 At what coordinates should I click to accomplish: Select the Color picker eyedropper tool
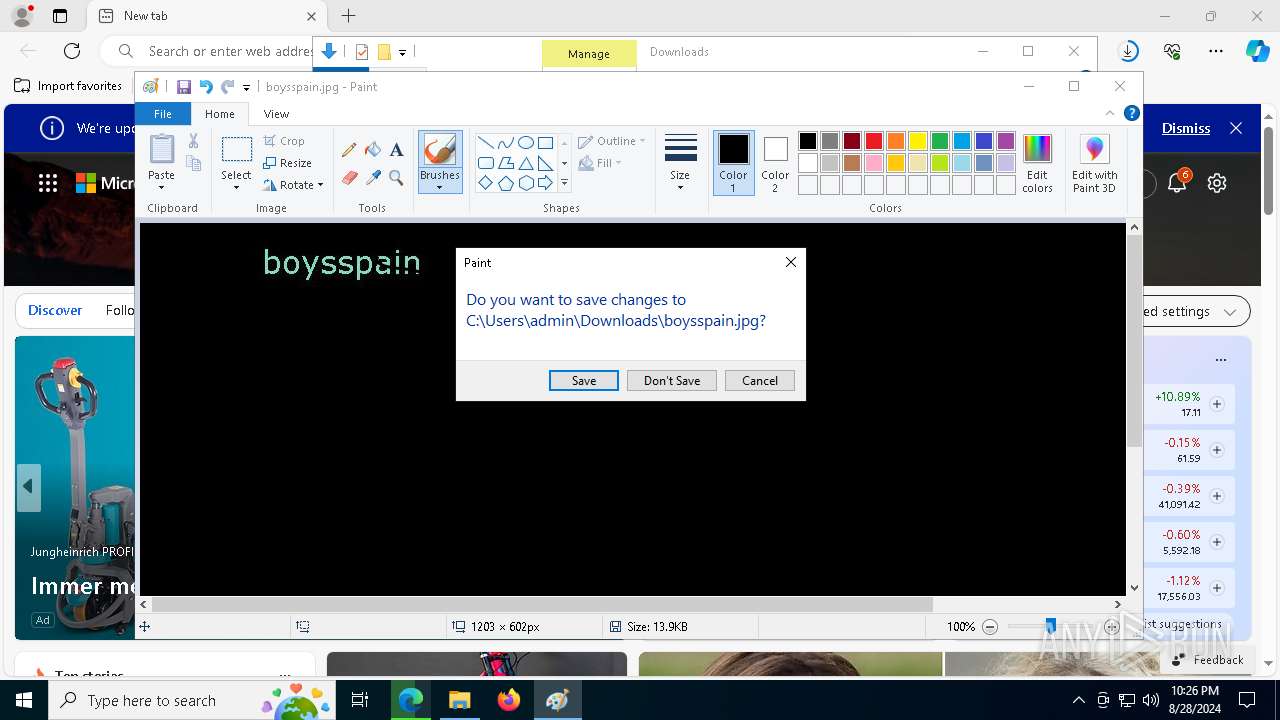coord(373,178)
